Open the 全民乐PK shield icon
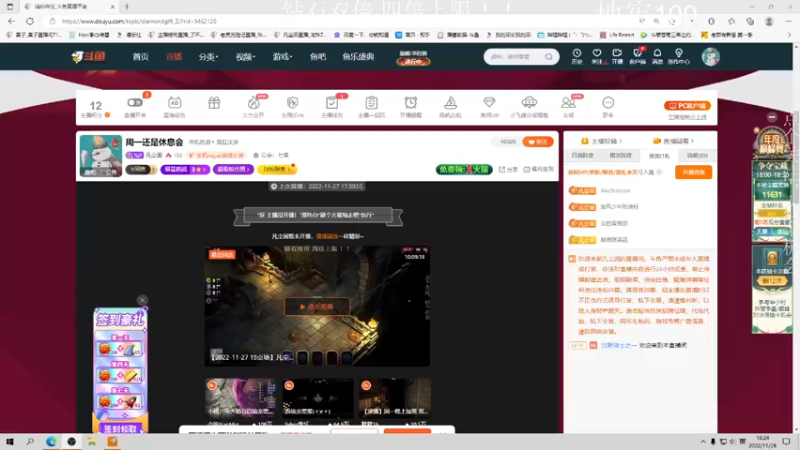The height and width of the screenshot is (450, 800). [x=292, y=106]
